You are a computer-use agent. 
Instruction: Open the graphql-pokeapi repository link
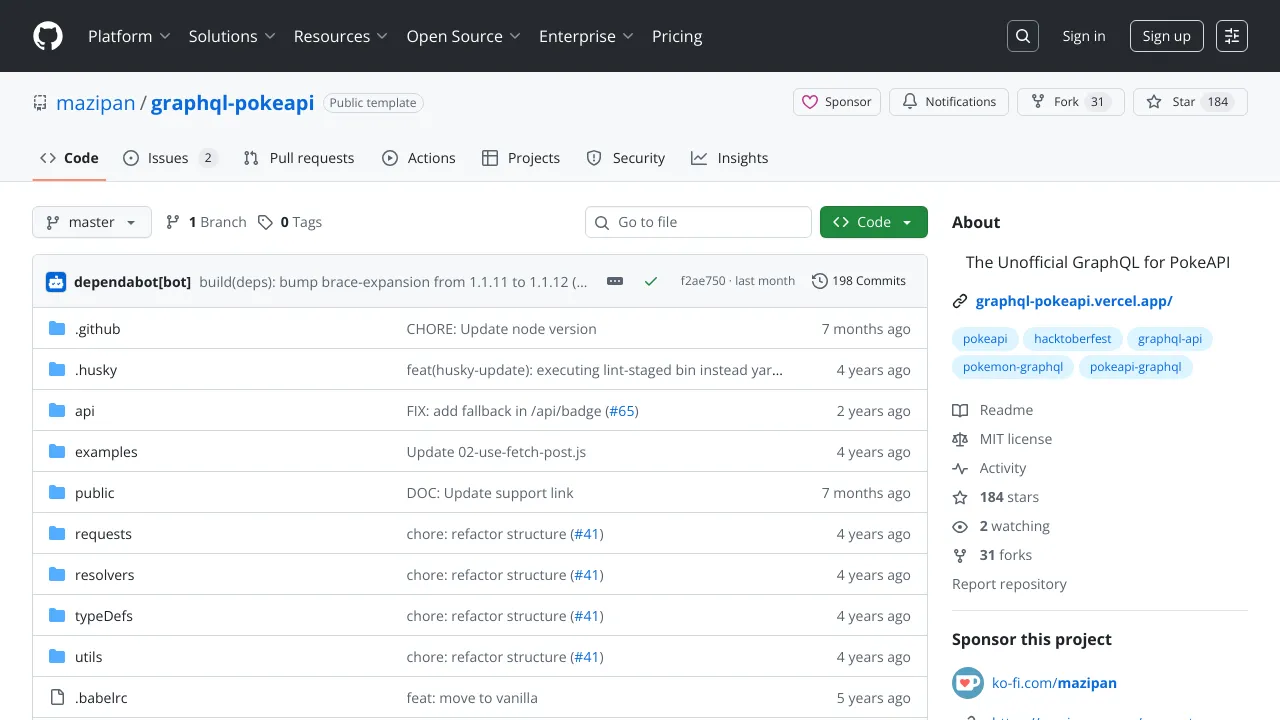coord(232,103)
